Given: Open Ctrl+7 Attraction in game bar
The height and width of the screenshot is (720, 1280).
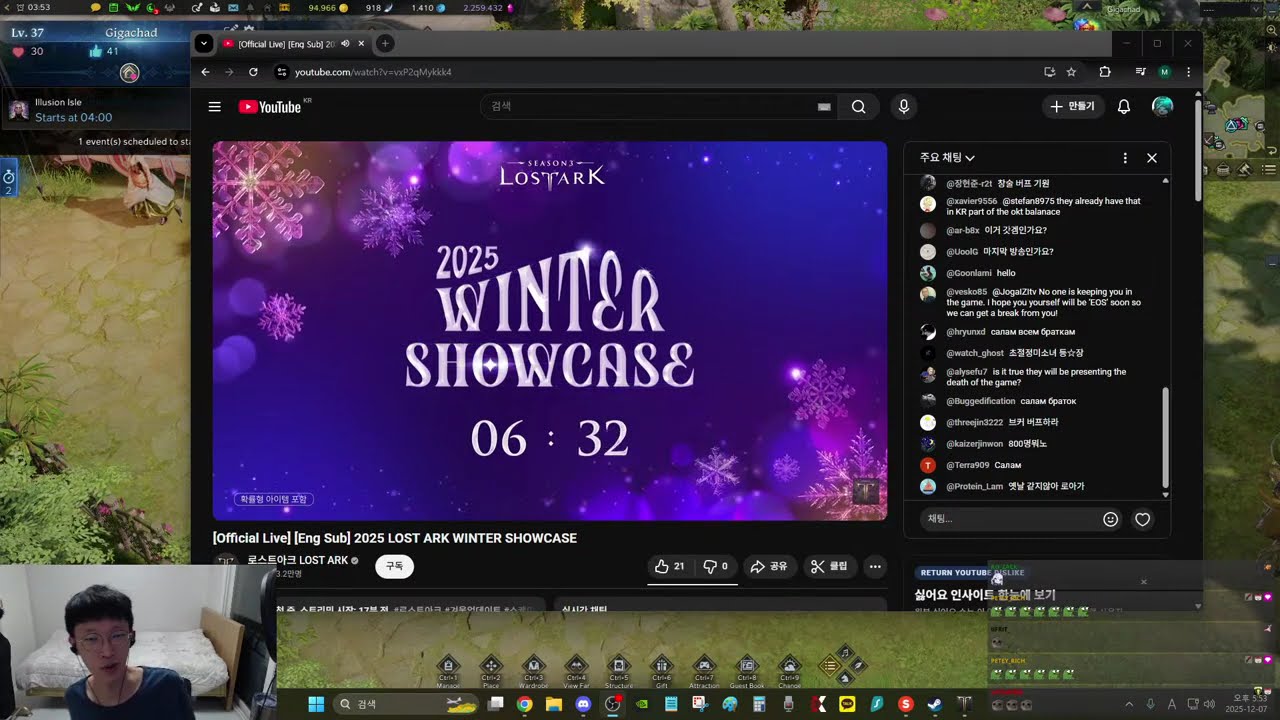Looking at the screenshot, I should point(704,665).
